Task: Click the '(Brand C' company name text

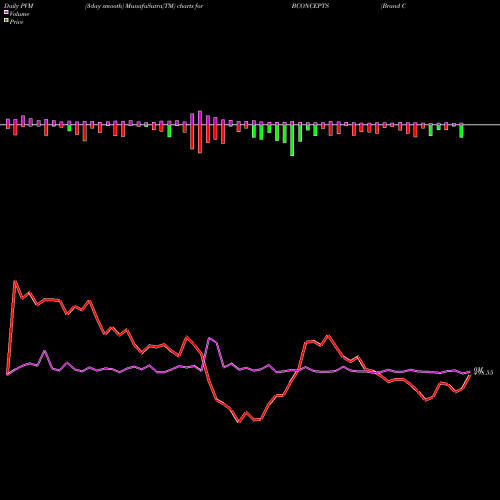Action: (393, 6)
